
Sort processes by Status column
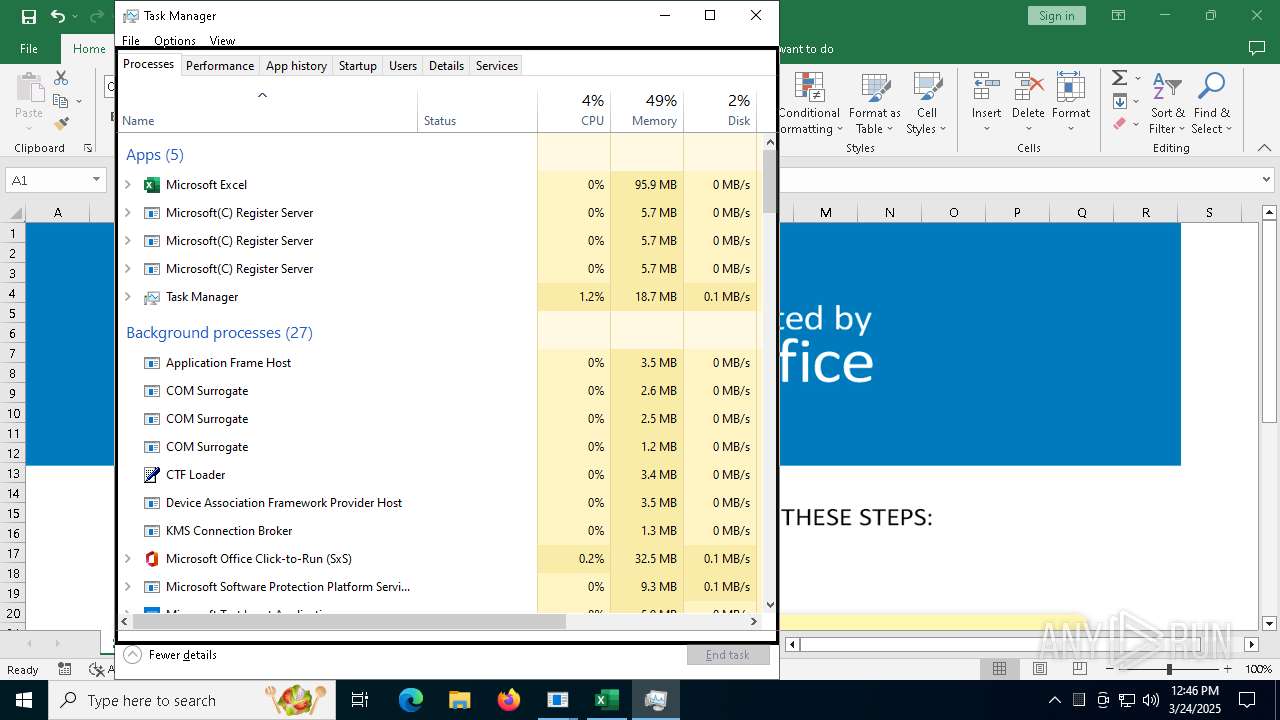(x=477, y=110)
